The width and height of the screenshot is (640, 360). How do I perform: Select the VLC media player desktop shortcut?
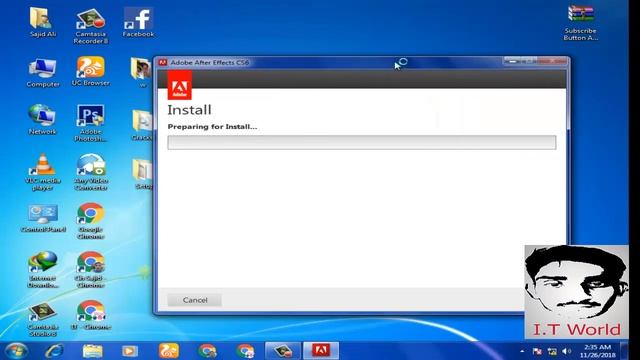coord(42,172)
